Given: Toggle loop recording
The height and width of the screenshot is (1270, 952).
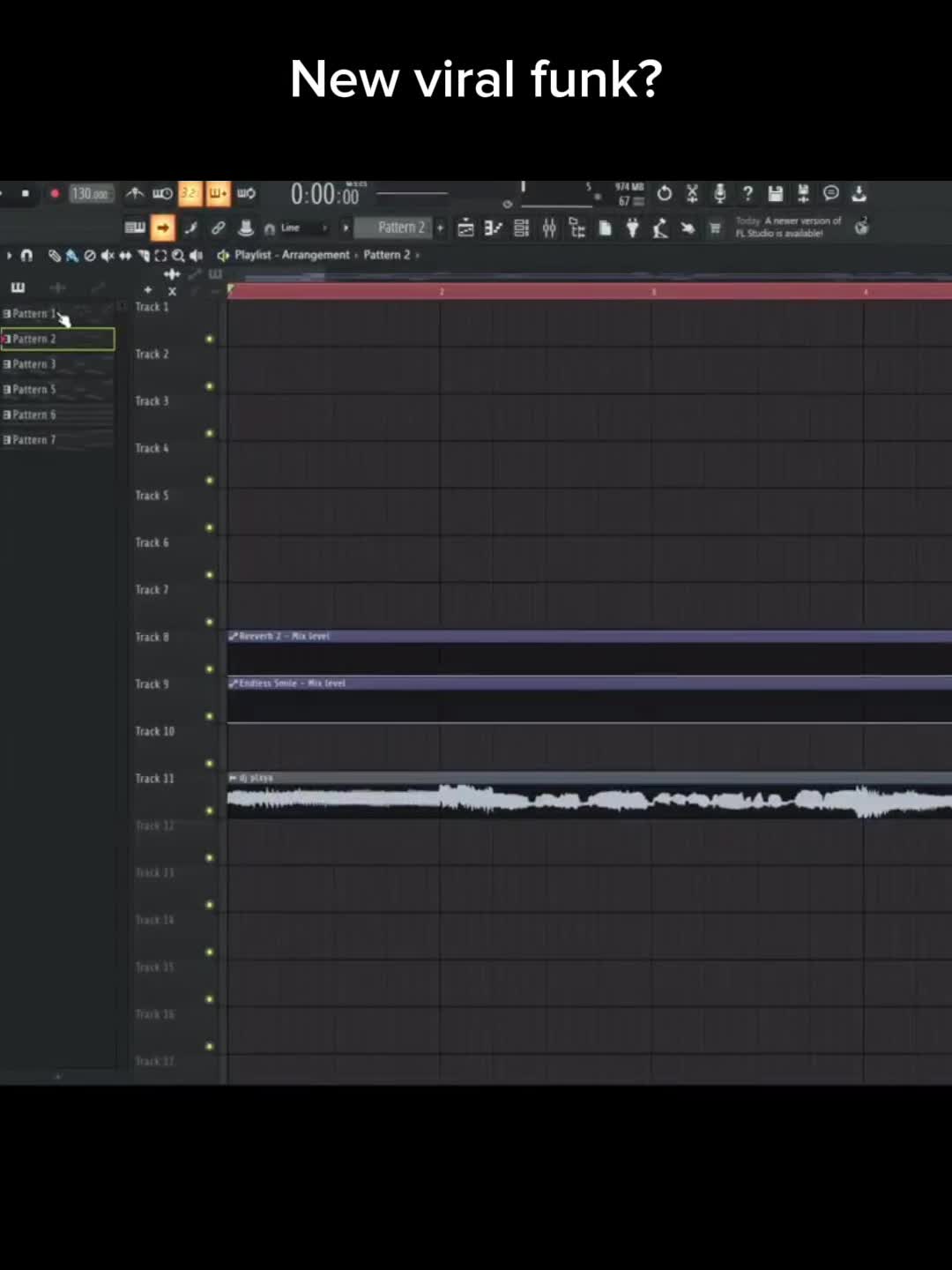Looking at the screenshot, I should (x=246, y=193).
